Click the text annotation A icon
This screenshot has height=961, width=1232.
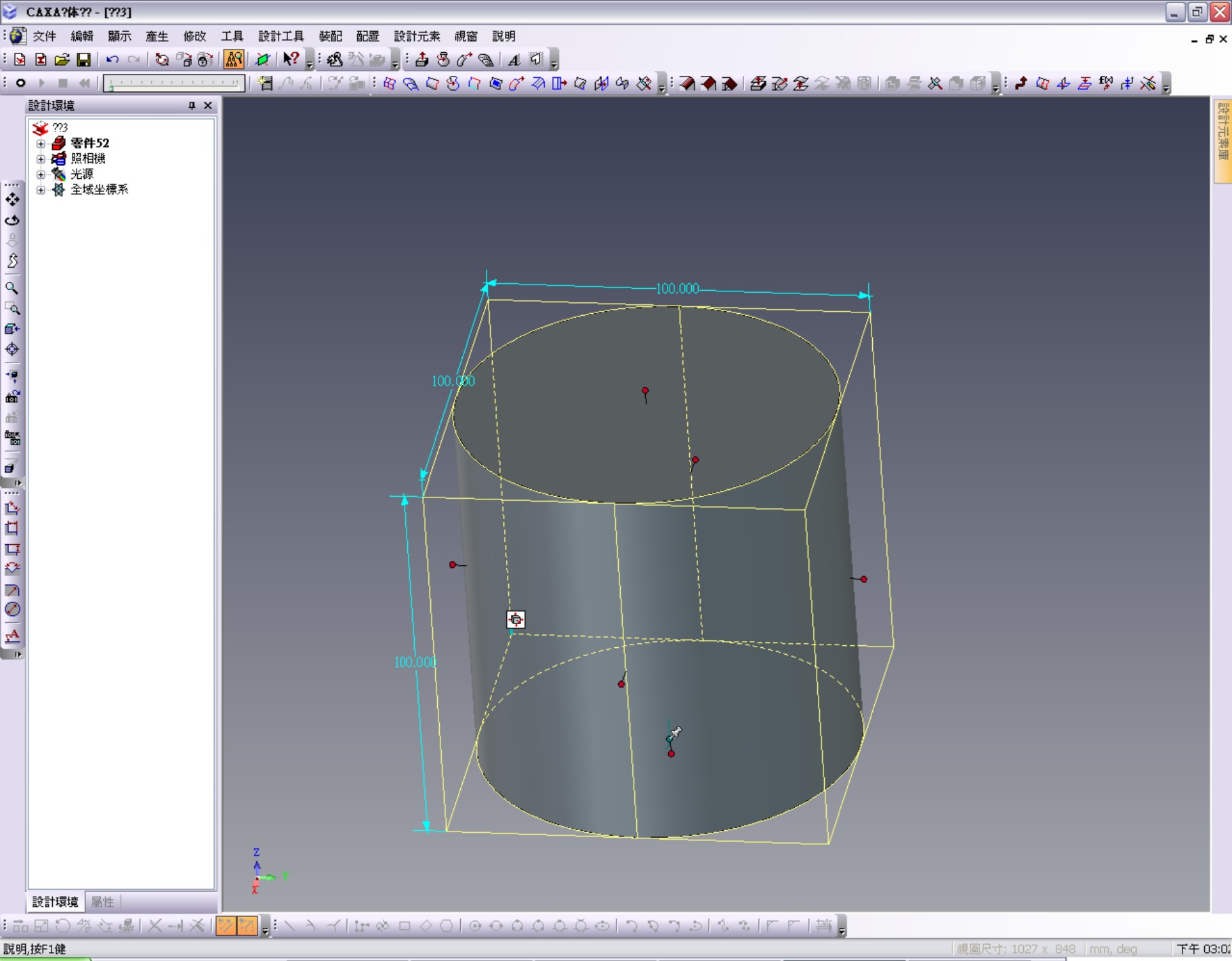[x=514, y=60]
